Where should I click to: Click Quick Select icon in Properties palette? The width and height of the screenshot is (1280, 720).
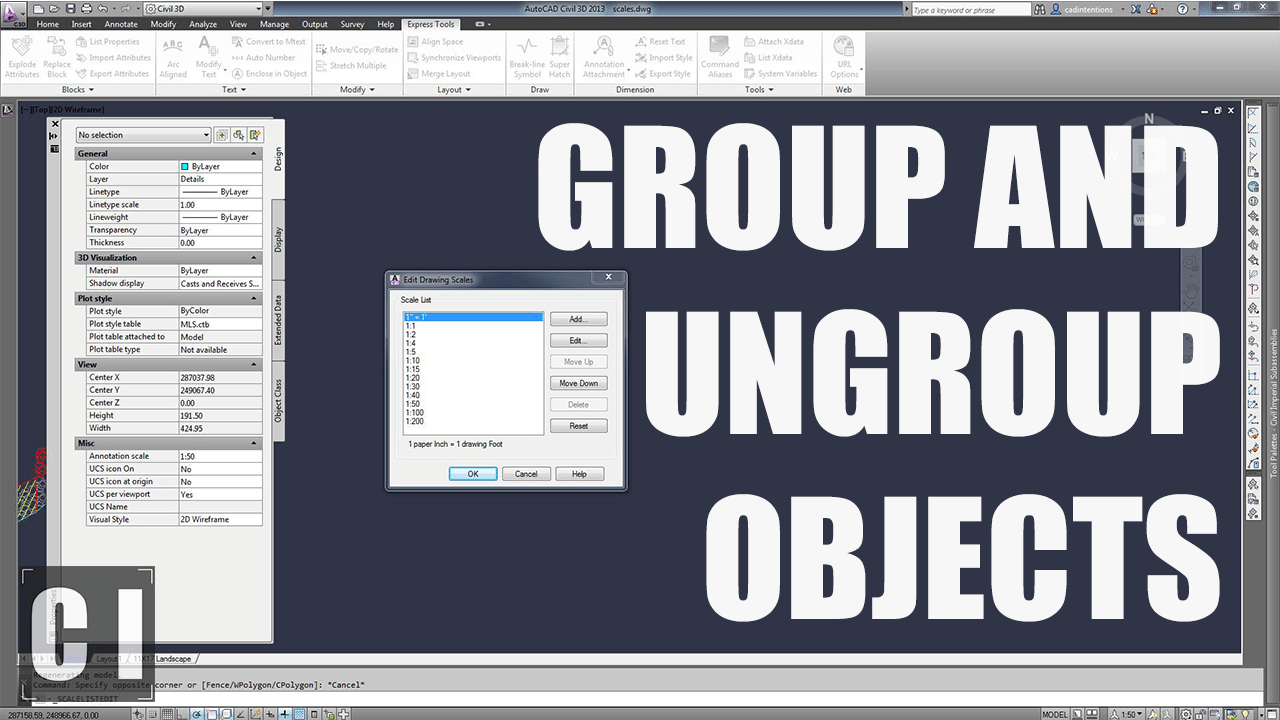coord(255,135)
